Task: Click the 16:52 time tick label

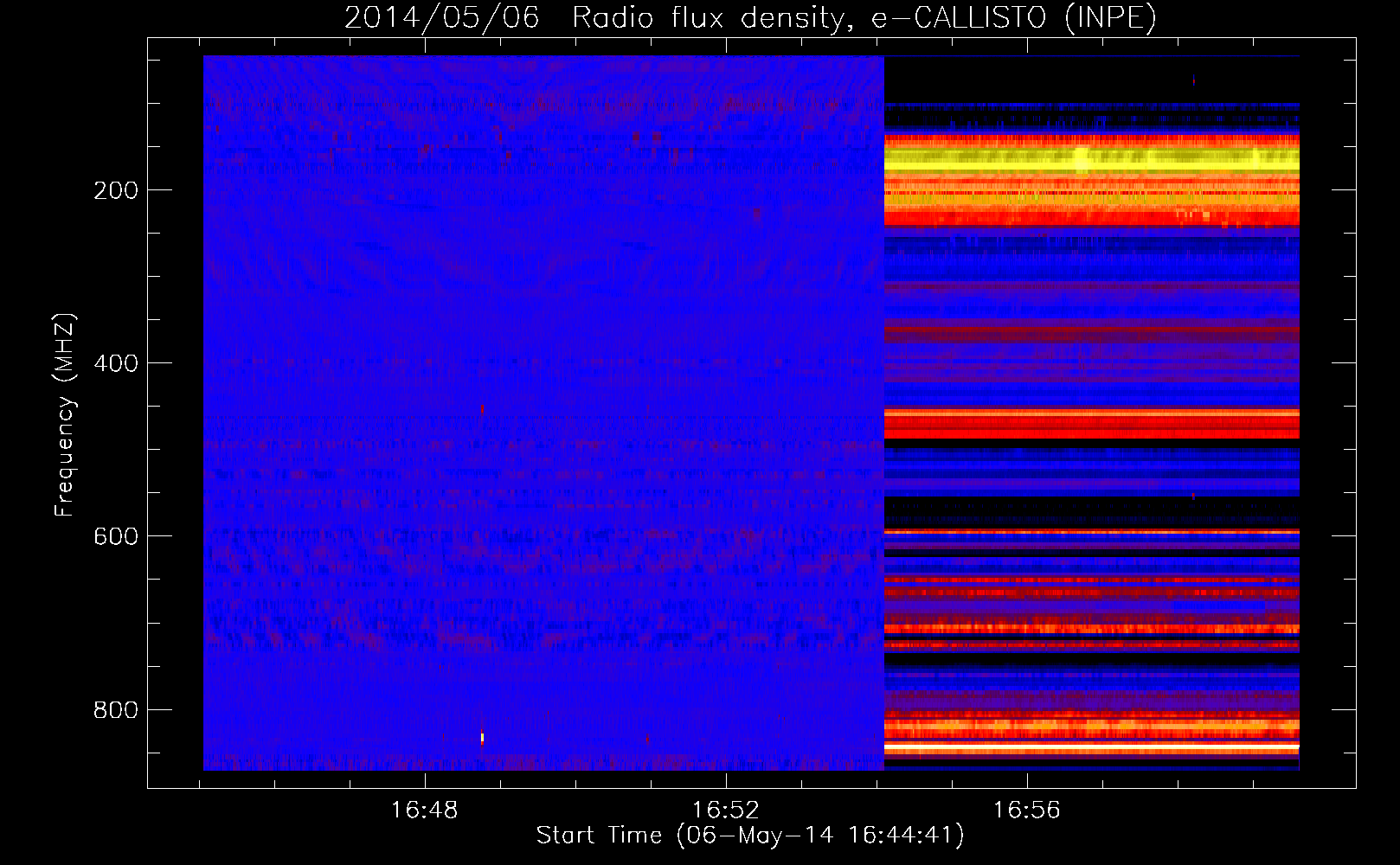Action: [x=725, y=811]
